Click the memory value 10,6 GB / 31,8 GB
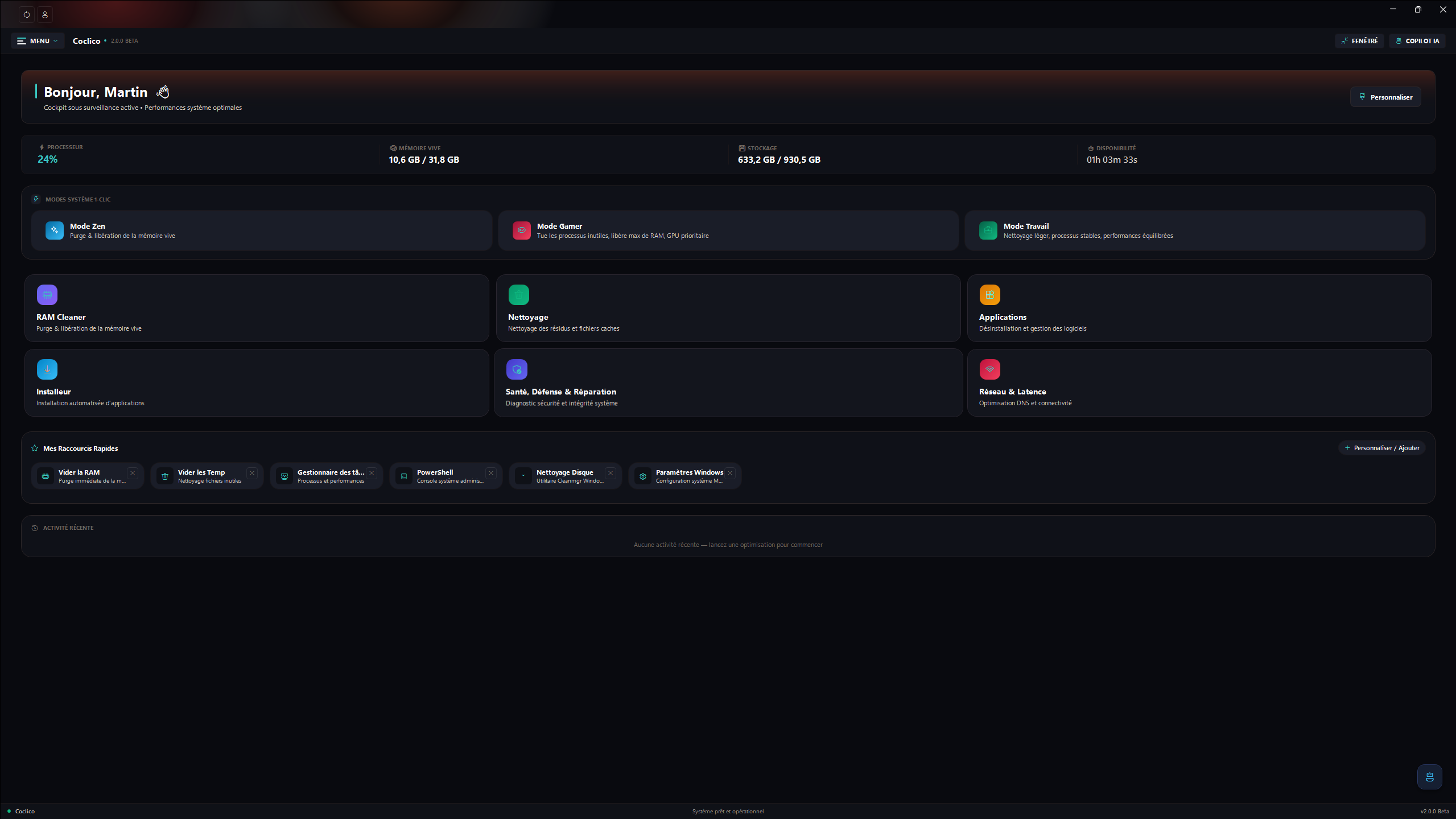Screen dimensions: 1456x819 coord(424,160)
